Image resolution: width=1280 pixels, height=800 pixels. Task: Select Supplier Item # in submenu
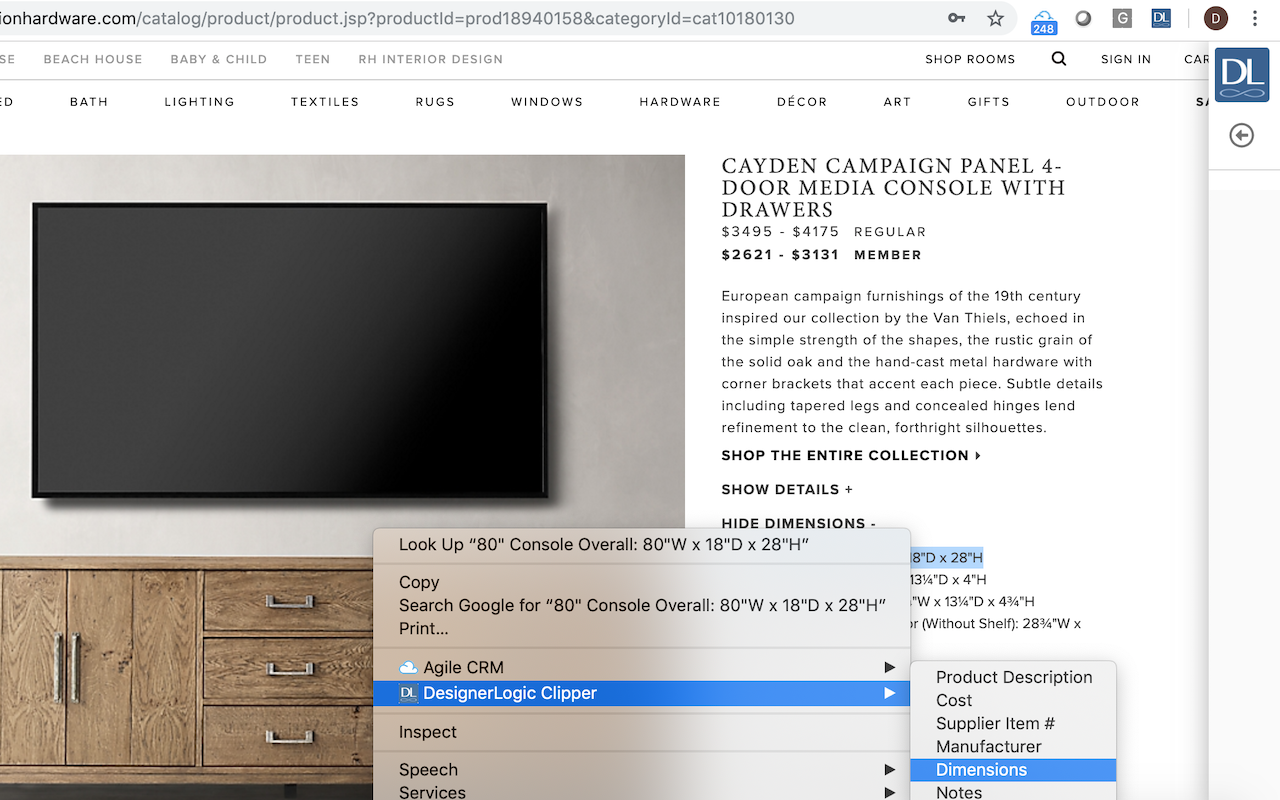tap(1013, 723)
